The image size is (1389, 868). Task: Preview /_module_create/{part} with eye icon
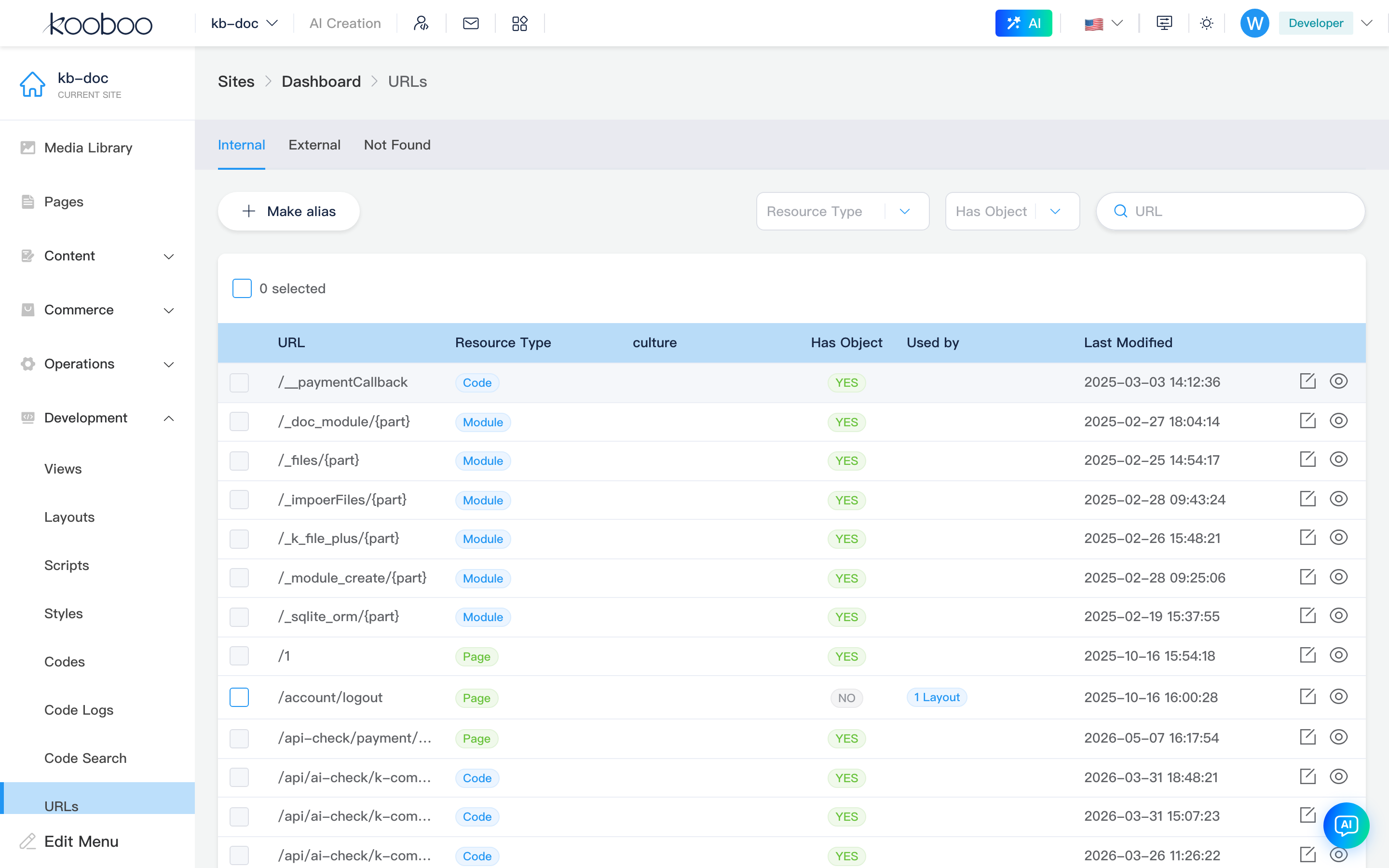click(1338, 577)
